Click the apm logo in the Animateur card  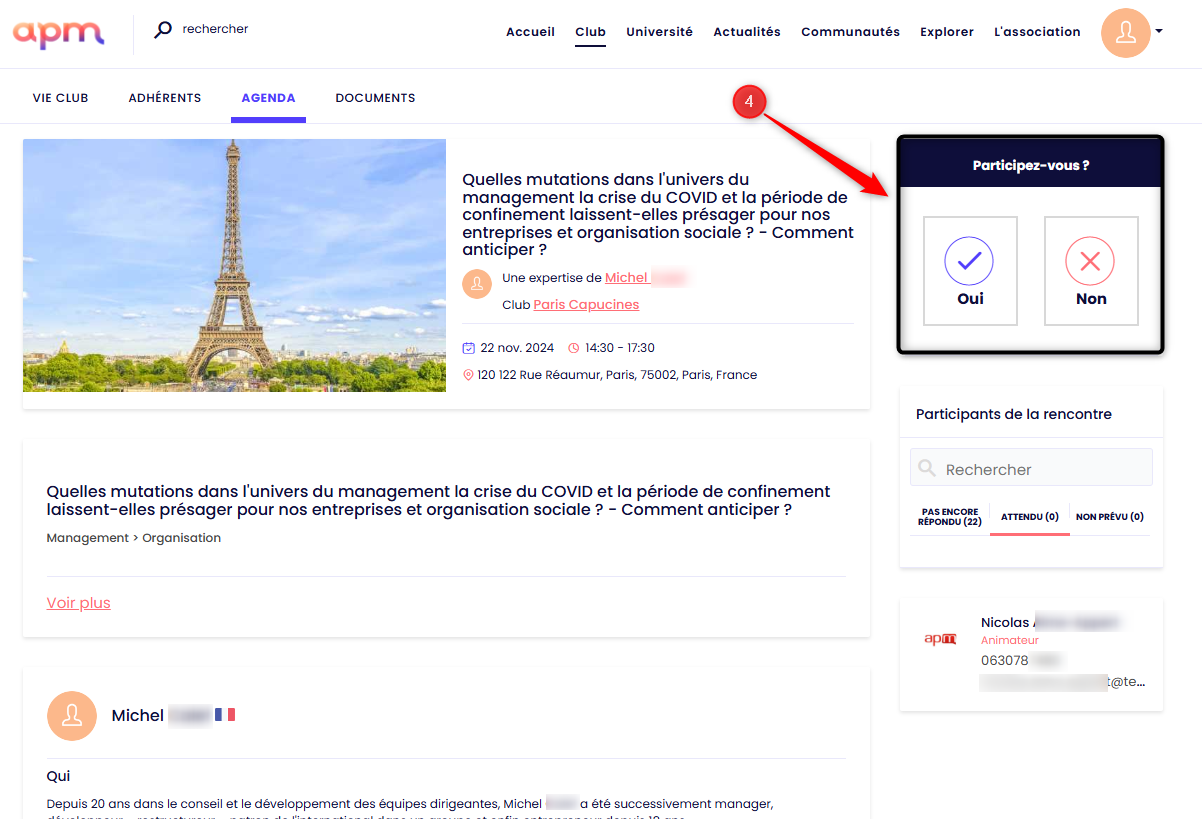940,639
